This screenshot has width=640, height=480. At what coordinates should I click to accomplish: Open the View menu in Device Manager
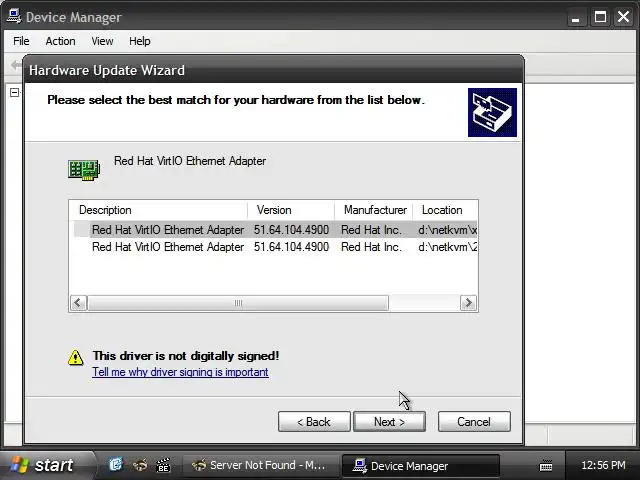(x=102, y=41)
